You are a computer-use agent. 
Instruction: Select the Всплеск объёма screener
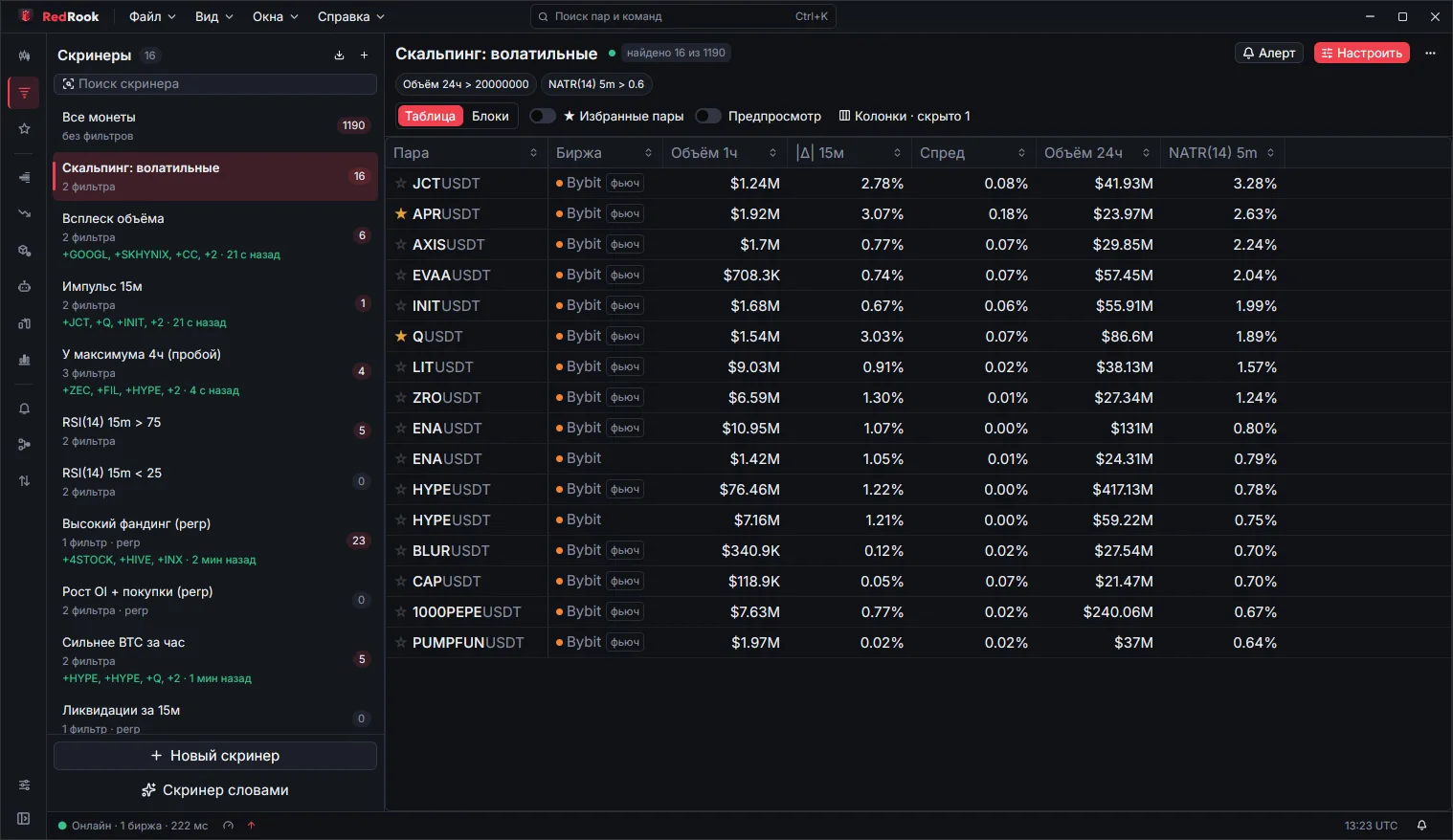click(214, 235)
